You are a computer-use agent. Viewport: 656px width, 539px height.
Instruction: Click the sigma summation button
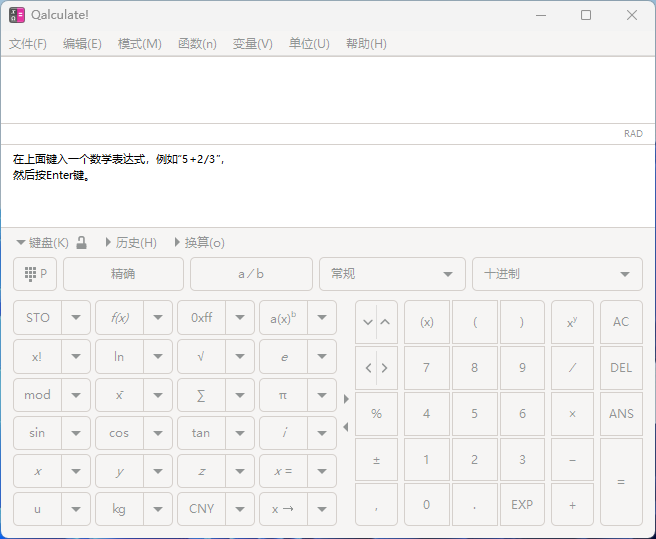point(201,395)
